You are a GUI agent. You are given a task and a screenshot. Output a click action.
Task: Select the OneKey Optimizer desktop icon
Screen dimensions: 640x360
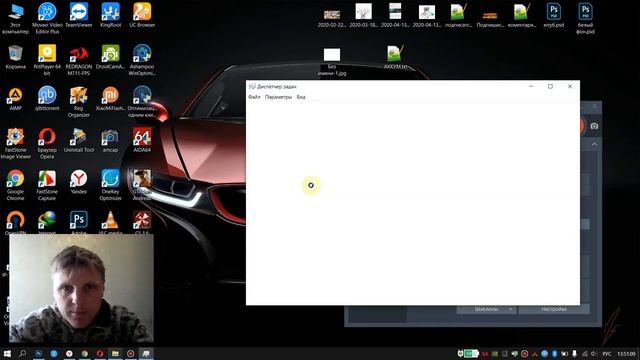click(111, 185)
